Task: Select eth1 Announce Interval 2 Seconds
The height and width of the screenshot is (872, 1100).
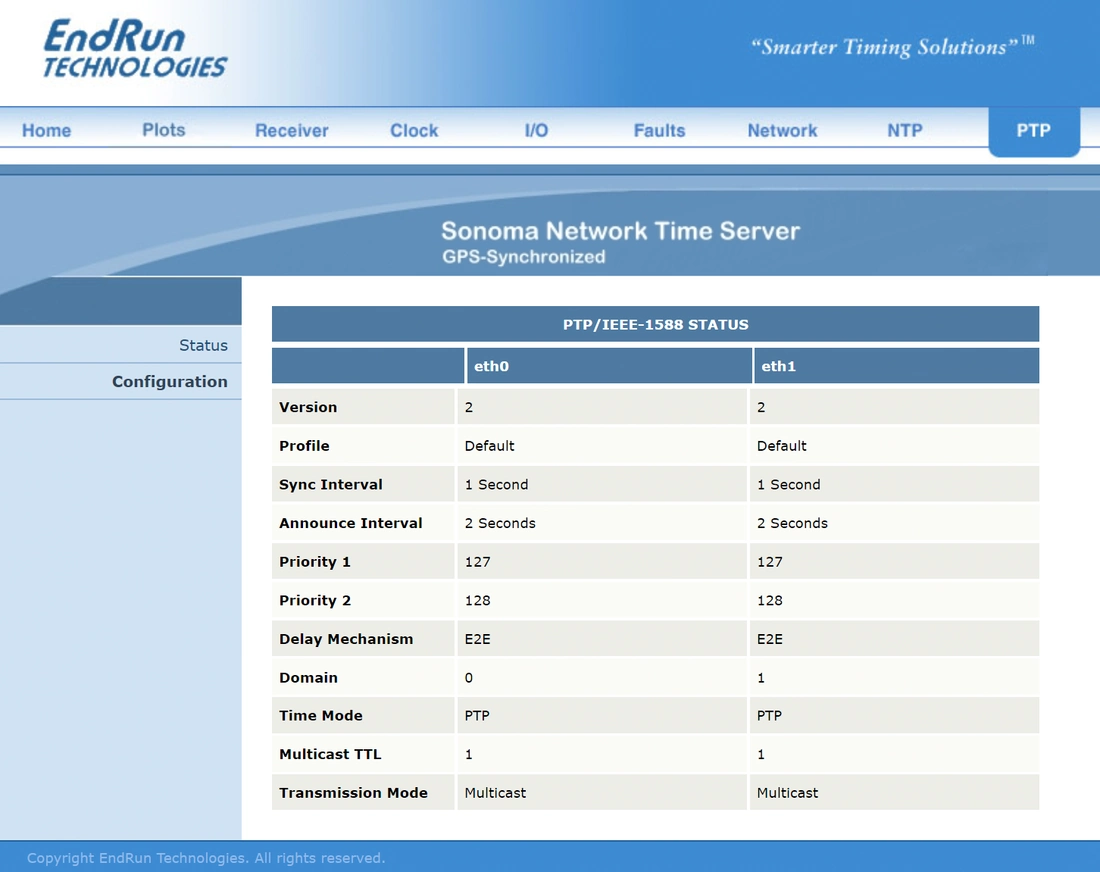Action: [x=792, y=523]
